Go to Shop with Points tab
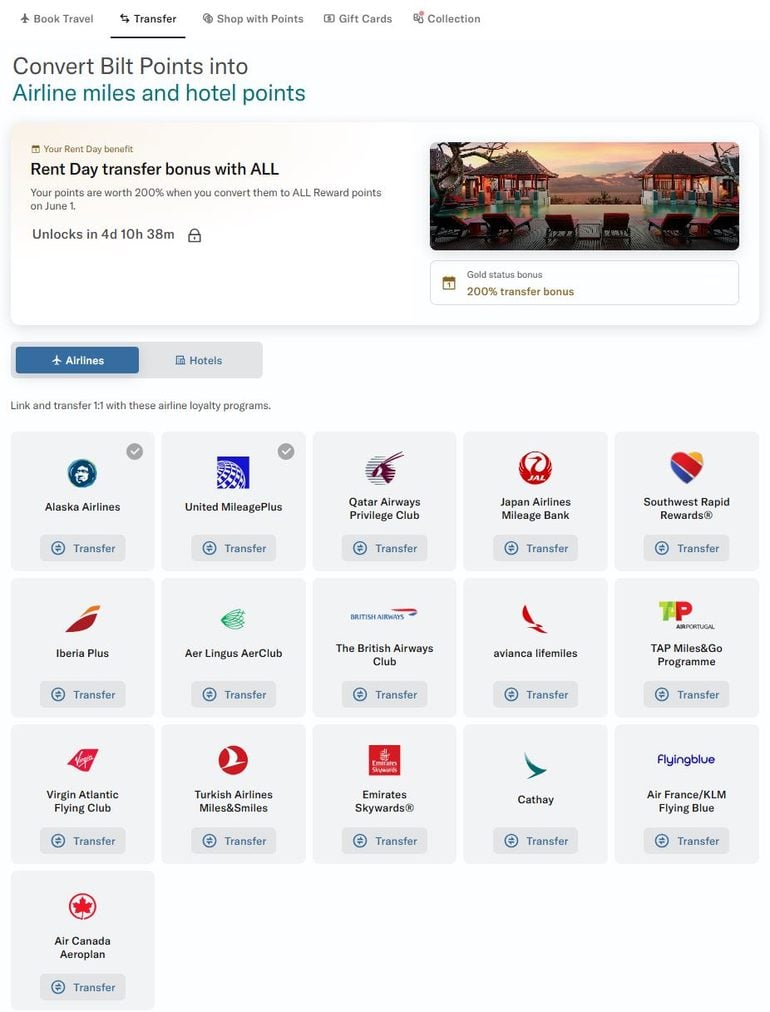Viewport: 770px width, 1012px height. (253, 19)
